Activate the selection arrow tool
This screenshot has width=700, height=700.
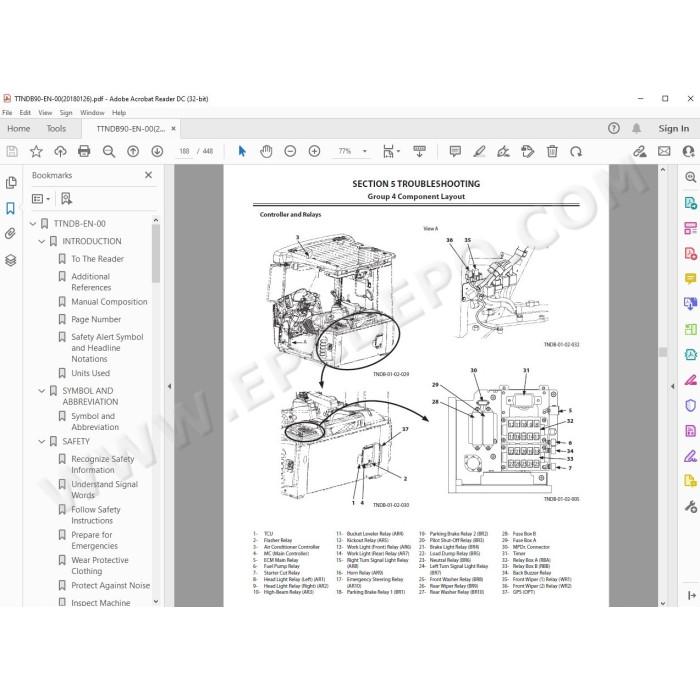pos(242,151)
